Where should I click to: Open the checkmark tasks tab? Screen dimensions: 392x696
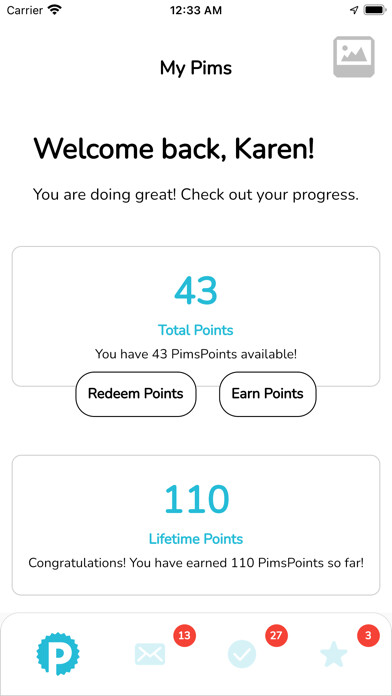[x=242, y=654]
